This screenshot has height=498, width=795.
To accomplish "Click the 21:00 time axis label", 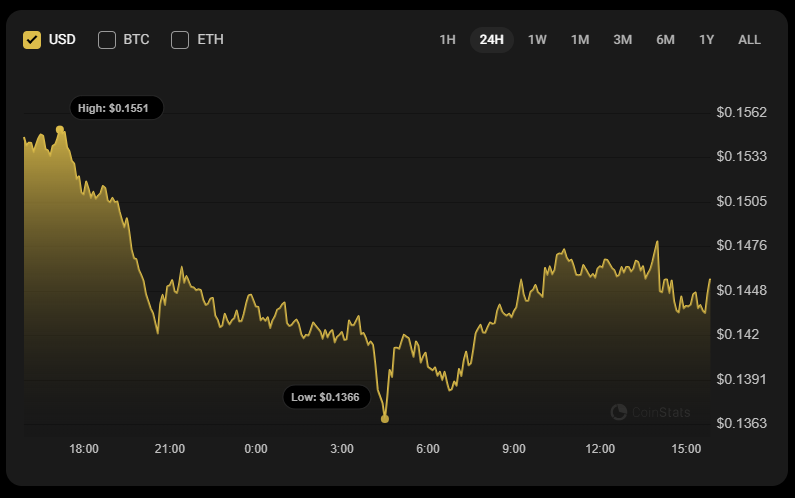I will [170, 449].
